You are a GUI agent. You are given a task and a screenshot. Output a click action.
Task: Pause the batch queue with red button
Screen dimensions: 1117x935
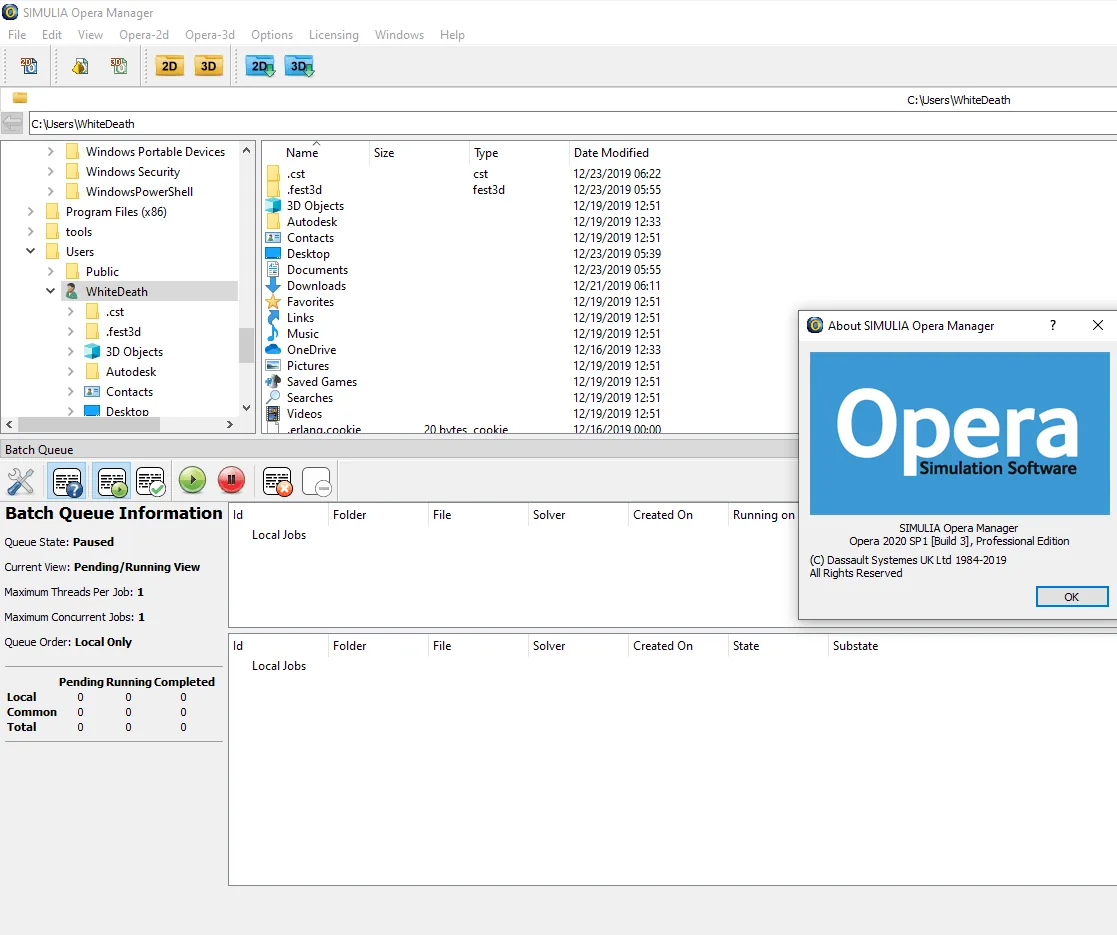tap(232, 481)
